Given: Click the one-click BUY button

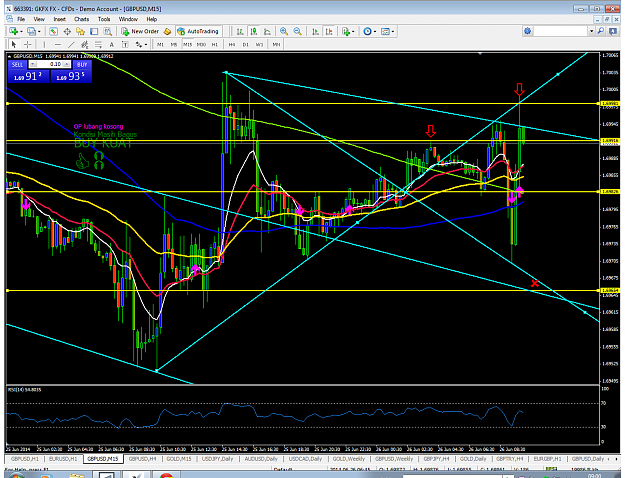Looking at the screenshot, I should click(x=82, y=64).
